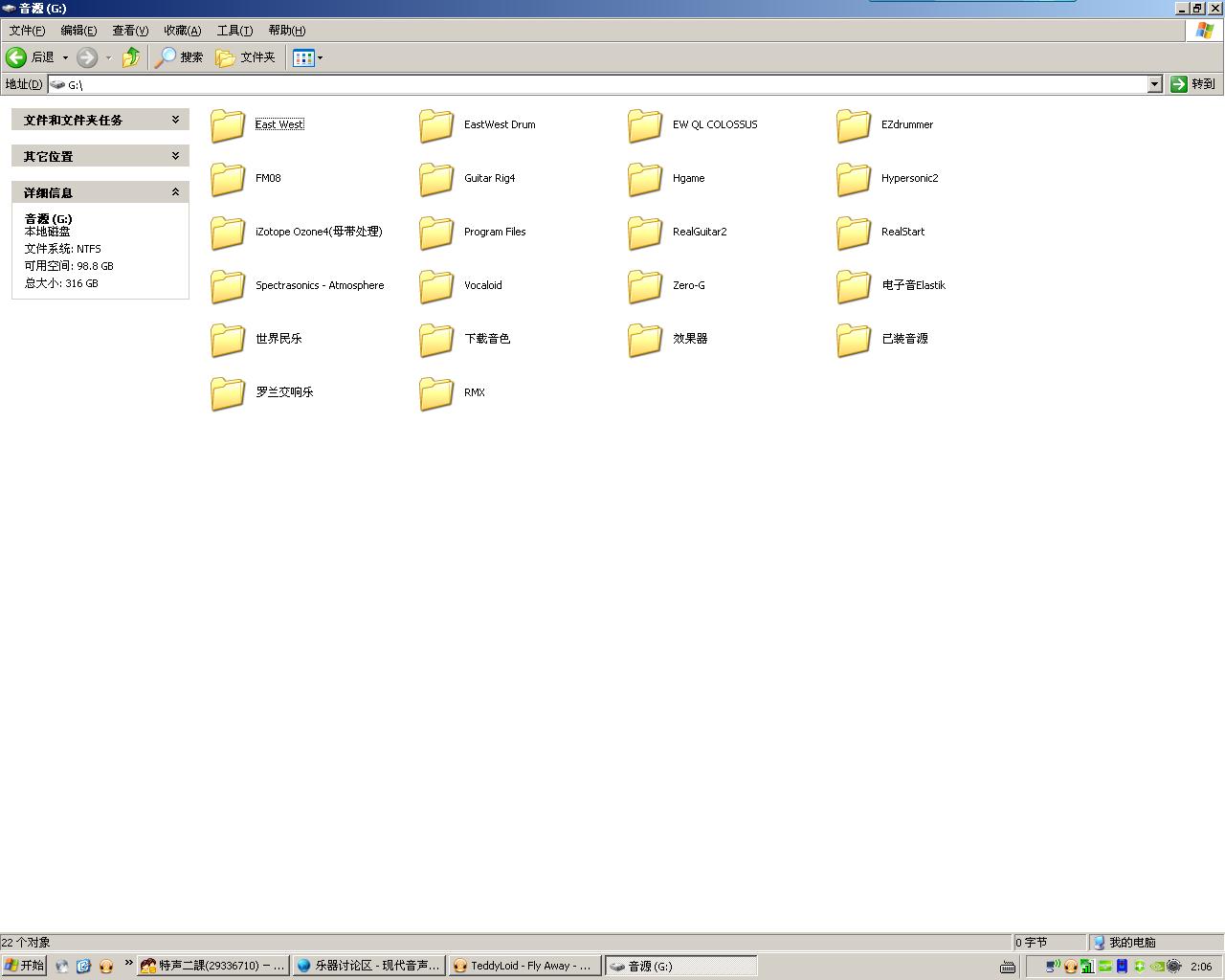Viewport: 1225px width, 980px height.
Task: Click the 文件系统: NTFS detail text
Action: (x=62, y=249)
